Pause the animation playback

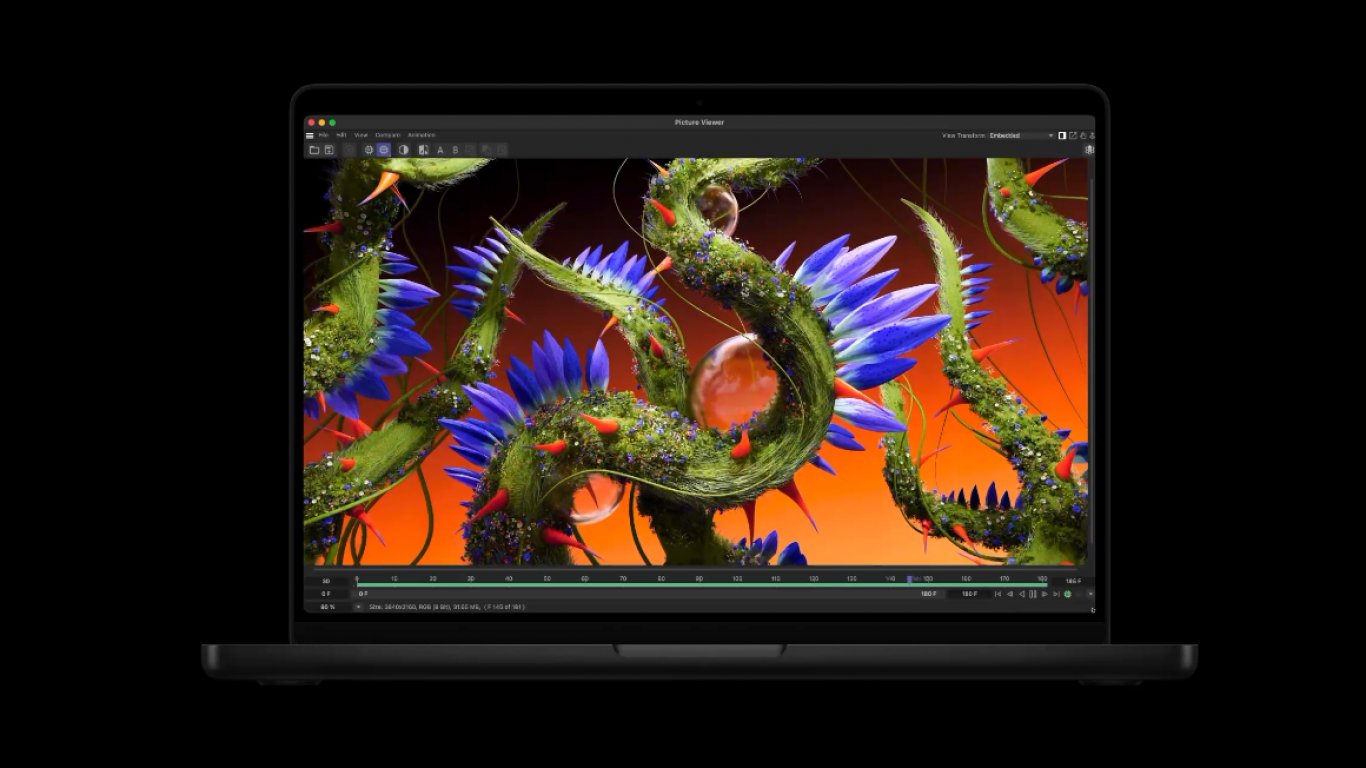1033,594
